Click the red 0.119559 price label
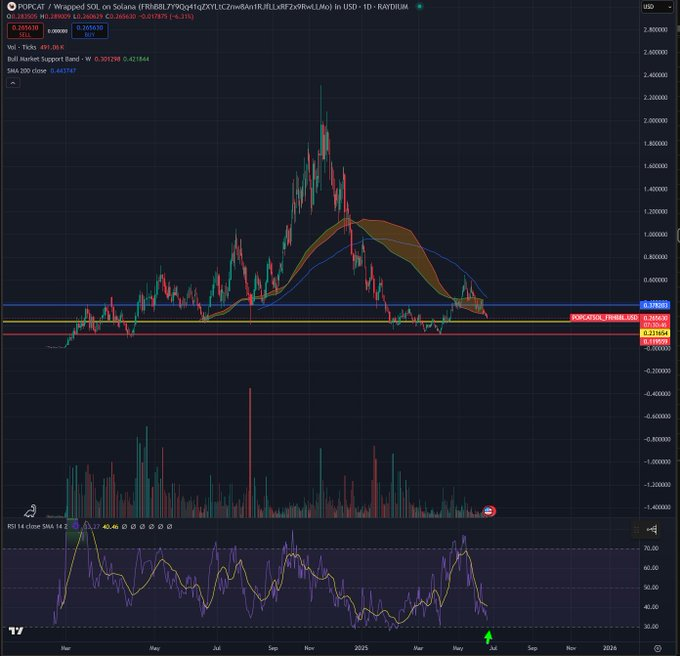680x656 pixels. click(x=655, y=341)
